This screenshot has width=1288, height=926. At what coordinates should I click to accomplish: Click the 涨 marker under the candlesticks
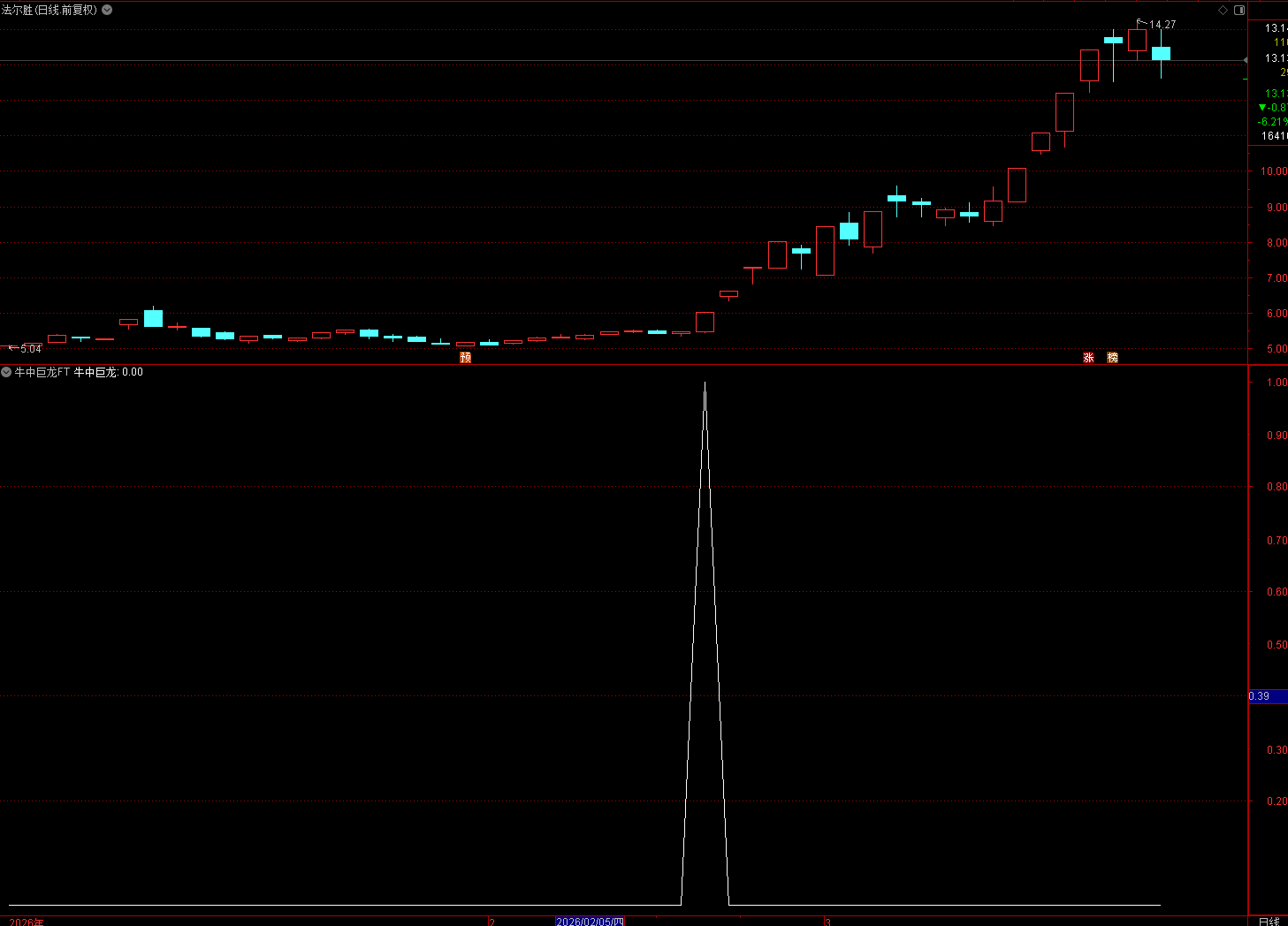point(1088,357)
